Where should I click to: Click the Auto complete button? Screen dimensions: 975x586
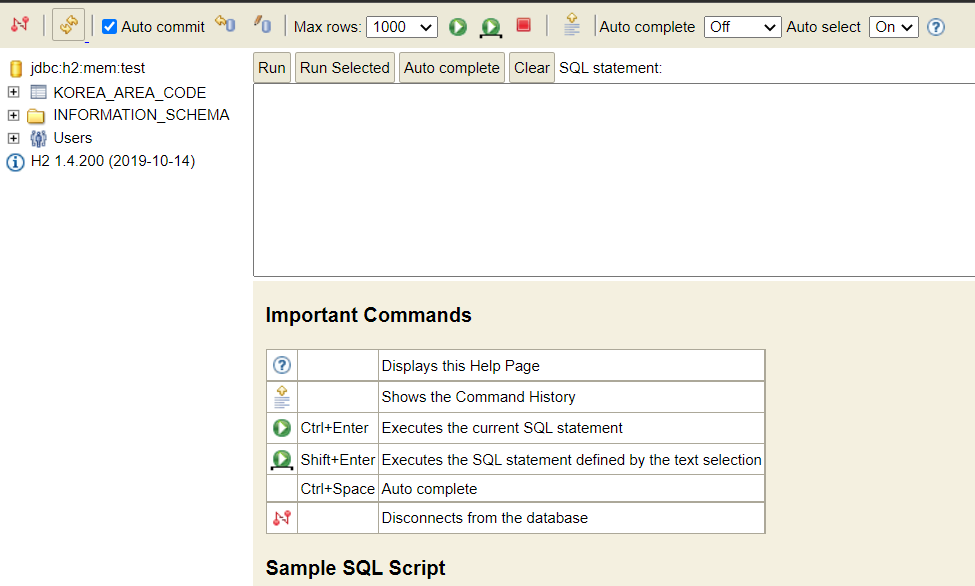pyautogui.click(x=451, y=68)
